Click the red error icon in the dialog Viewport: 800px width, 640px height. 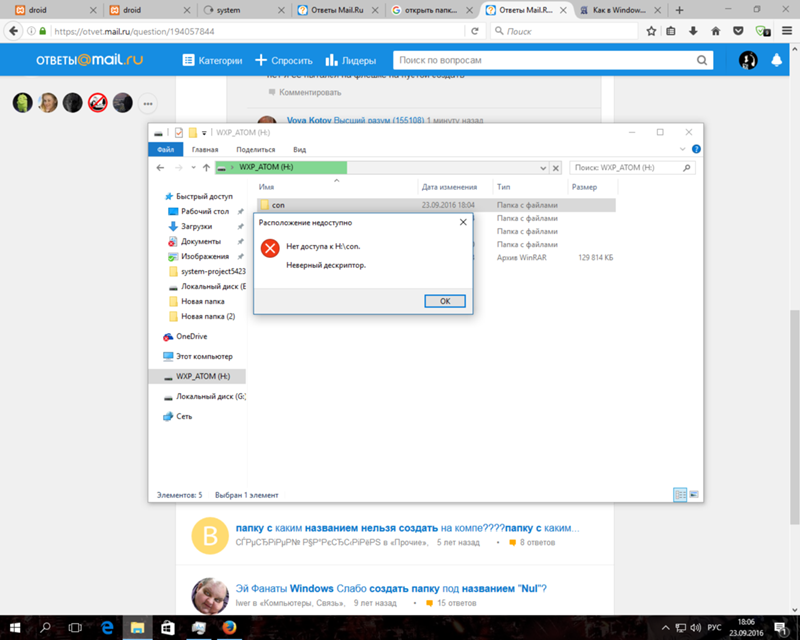[x=270, y=249]
